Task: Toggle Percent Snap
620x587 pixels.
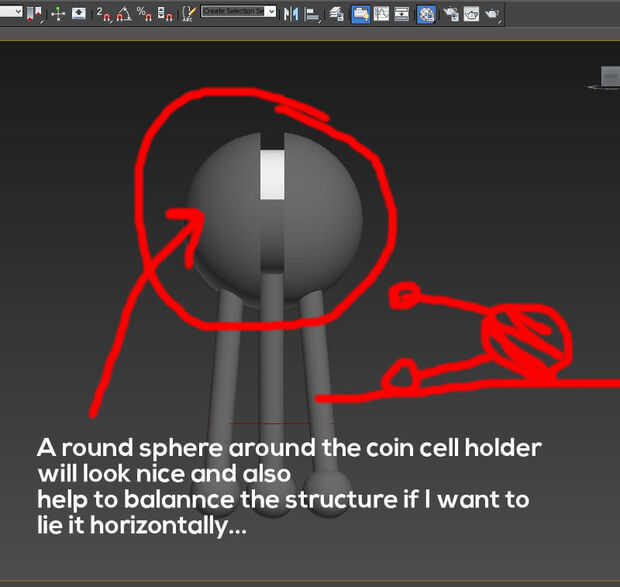Action: click(x=144, y=14)
